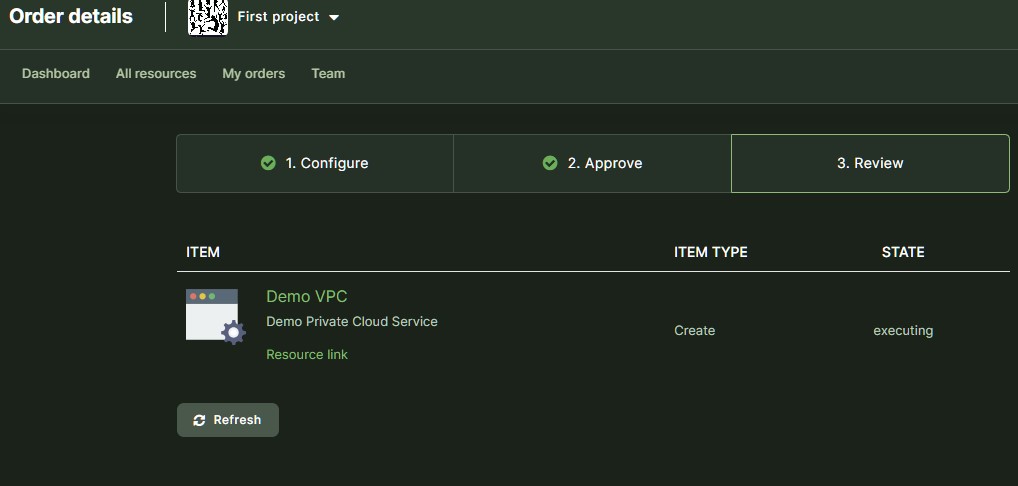Switch to the 1. Configure step
This screenshot has height=486, width=1018.
tap(326, 163)
